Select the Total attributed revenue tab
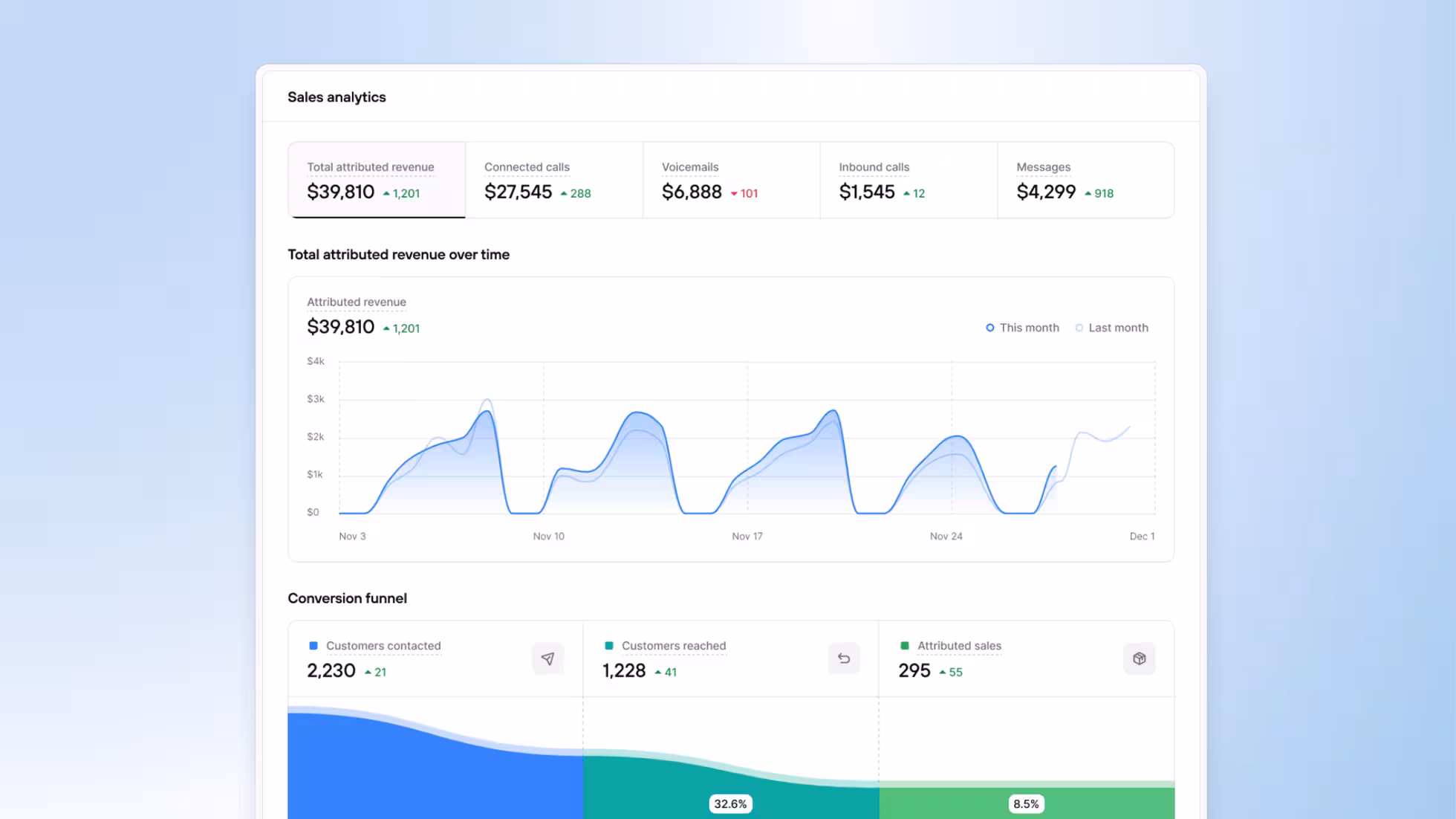 [x=377, y=180]
